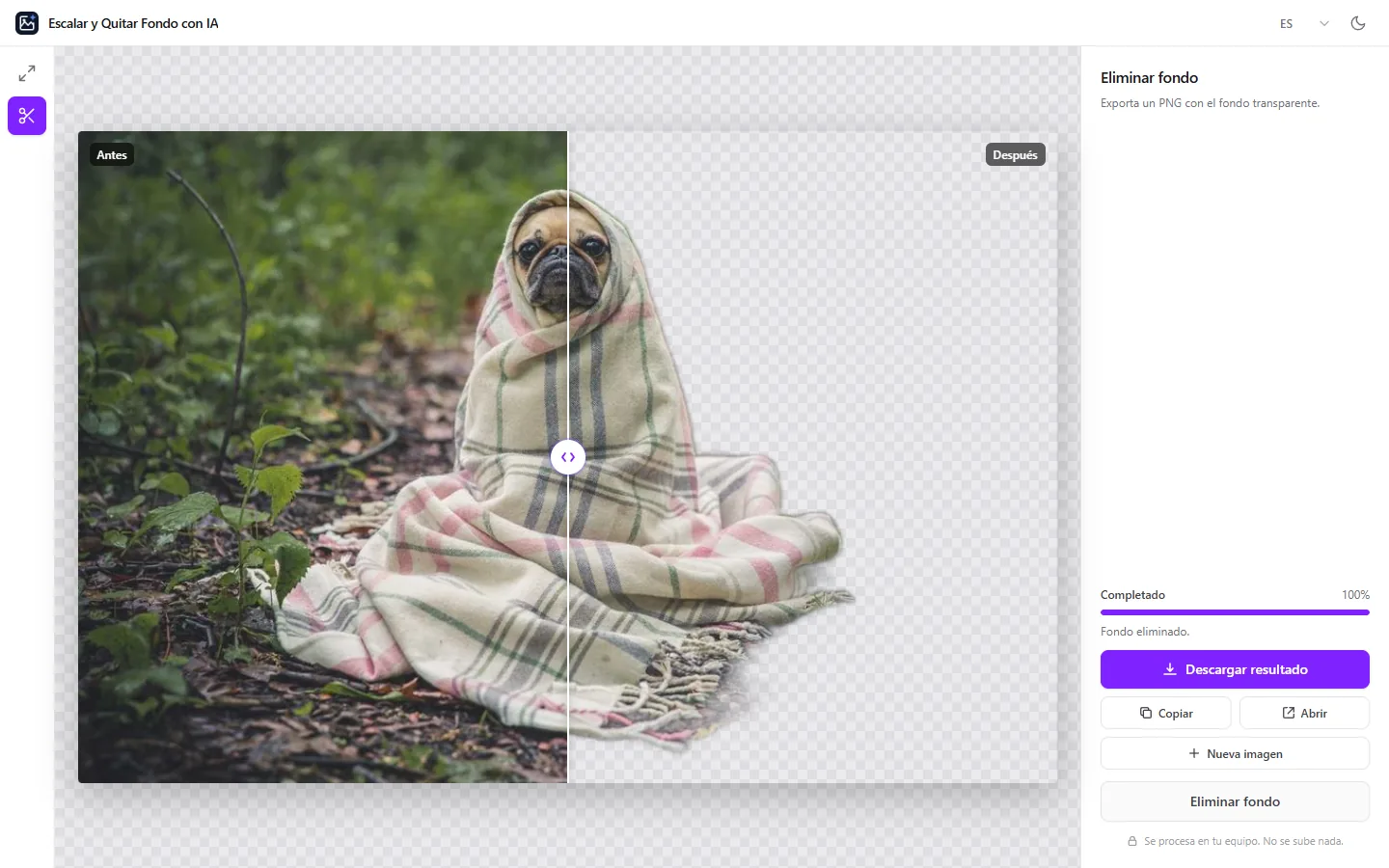Select the upscale expand-arrows tool
The width and height of the screenshot is (1389, 868).
pos(27,73)
